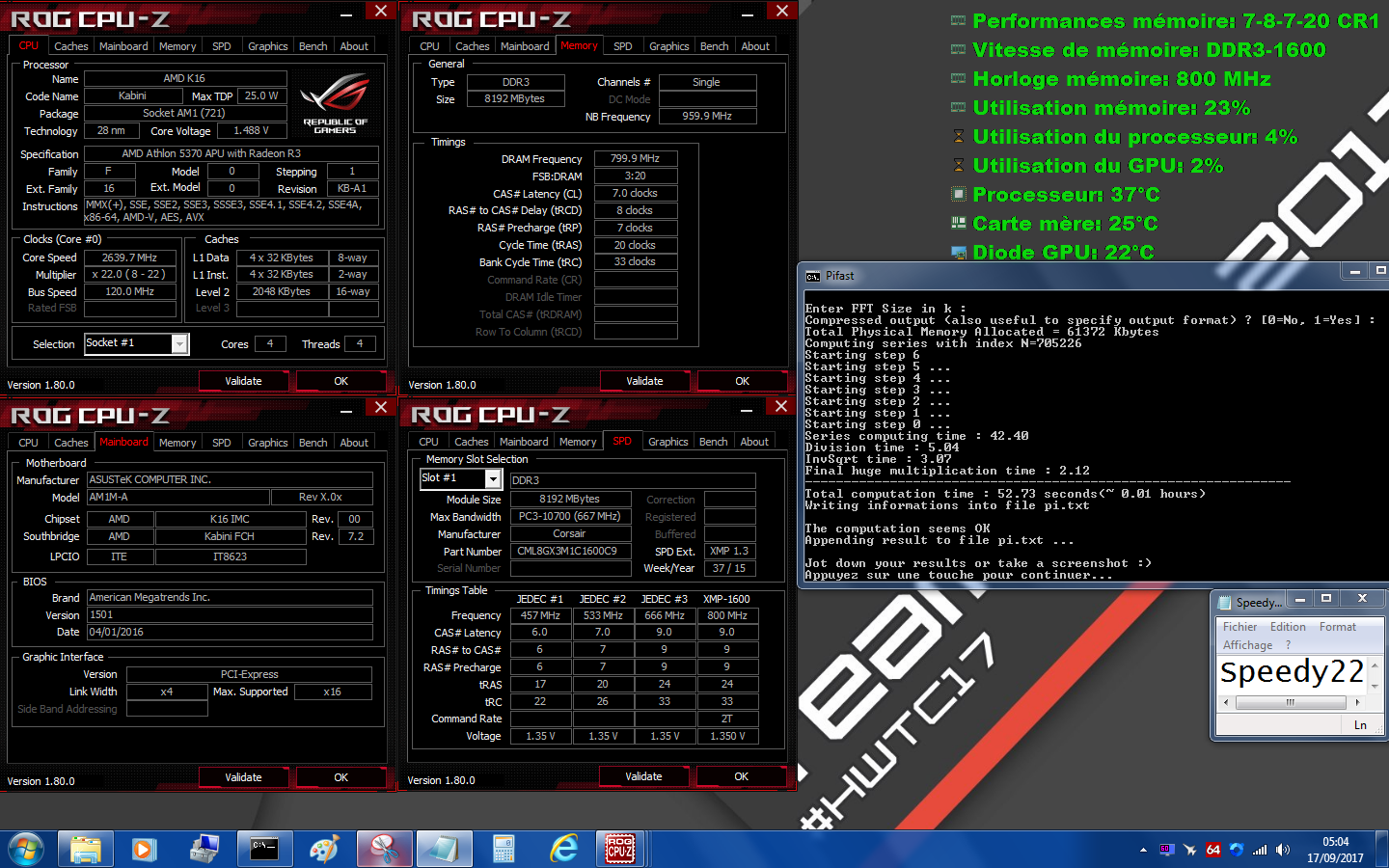The image size is (1389, 868).
Task: Click Notepad vertical scroll-up arrow
Action: 1375,665
